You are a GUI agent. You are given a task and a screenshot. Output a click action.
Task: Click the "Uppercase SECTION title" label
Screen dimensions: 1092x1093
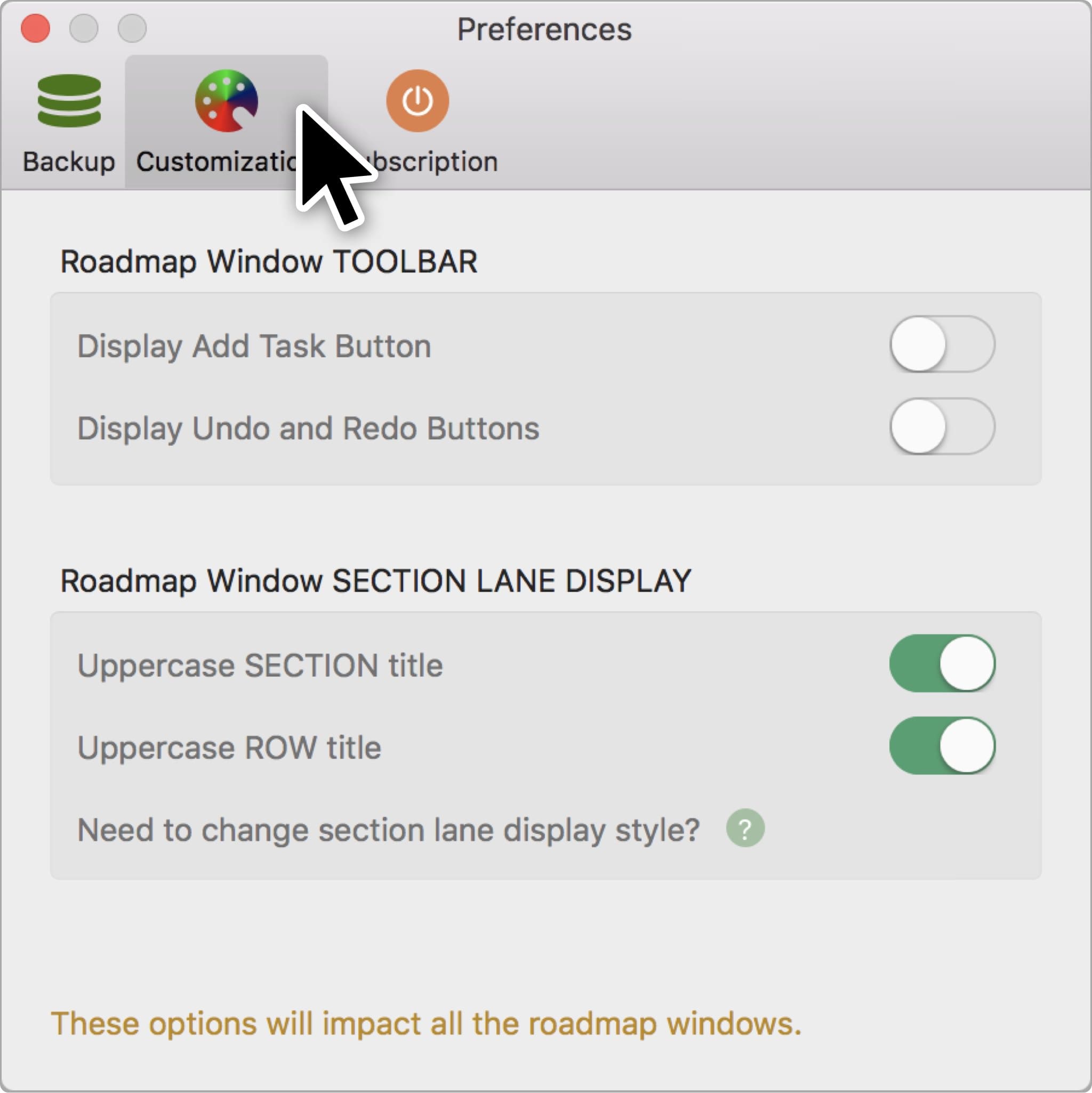click(260, 665)
